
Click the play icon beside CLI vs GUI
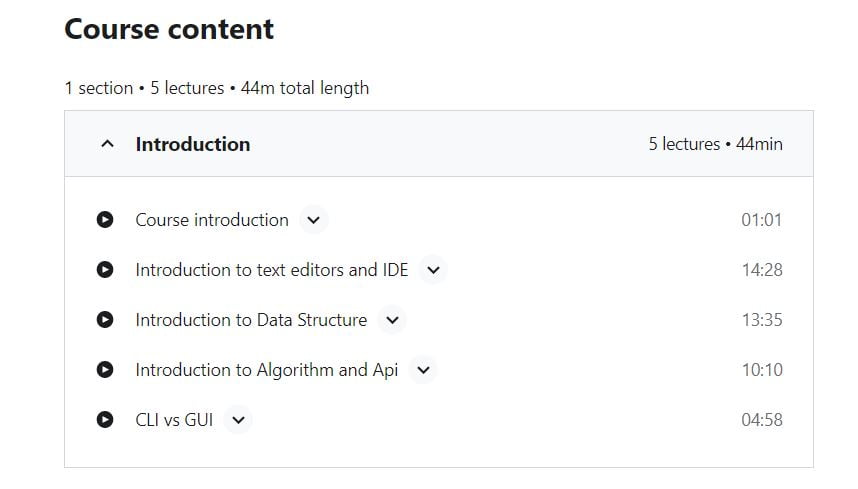105,420
